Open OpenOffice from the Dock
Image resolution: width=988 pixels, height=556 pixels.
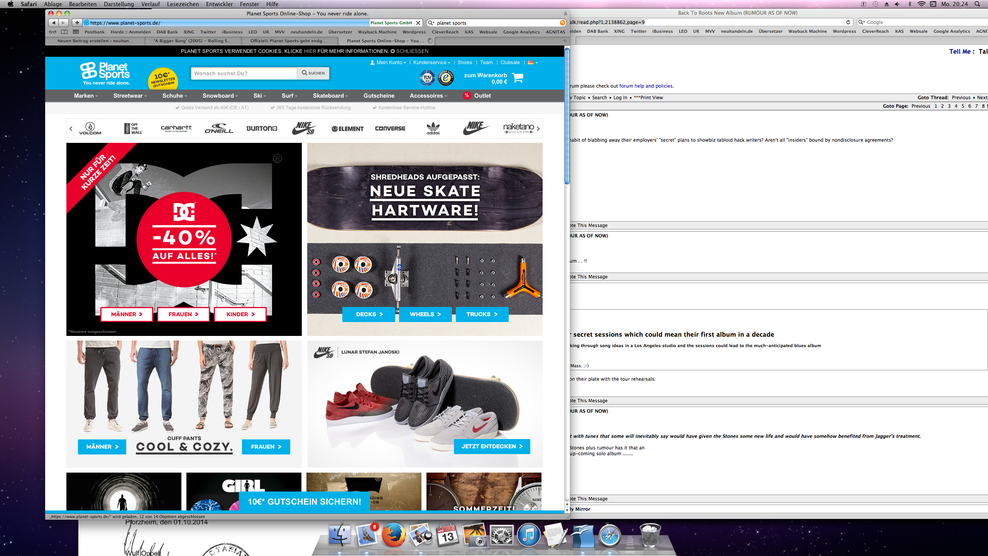point(583,535)
